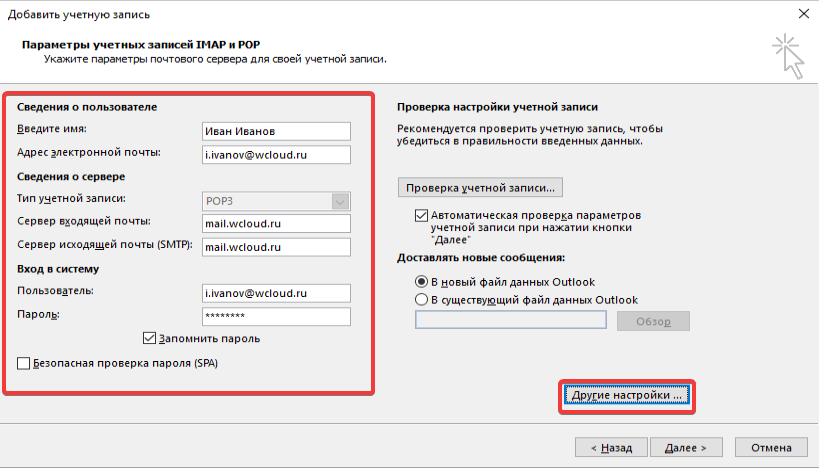The width and height of the screenshot is (819, 468).
Task: Select В новый файл данных Outlook option
Action: click(x=421, y=282)
